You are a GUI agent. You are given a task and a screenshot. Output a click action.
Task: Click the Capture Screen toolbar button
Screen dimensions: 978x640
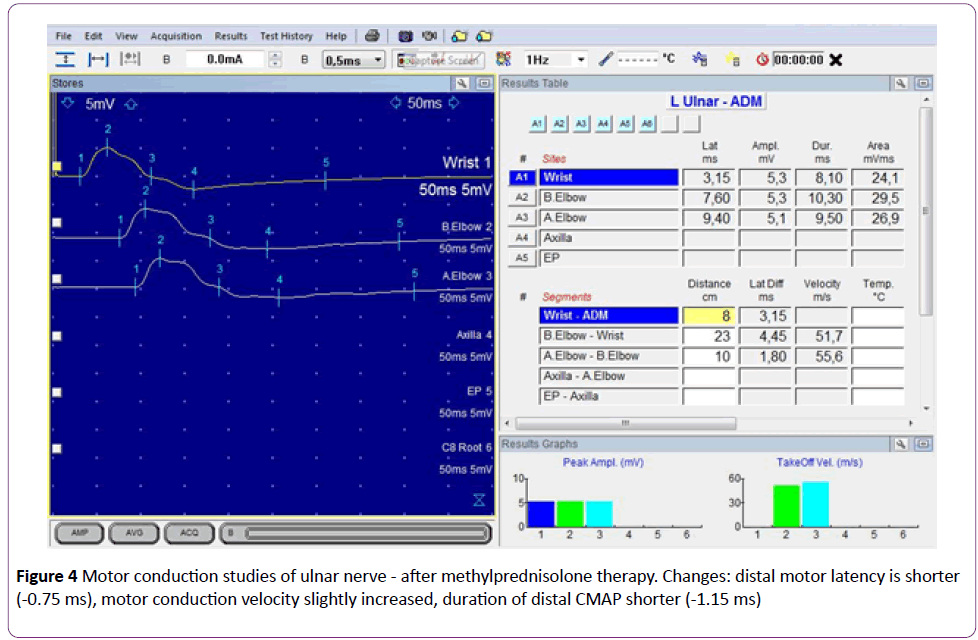(x=440, y=60)
